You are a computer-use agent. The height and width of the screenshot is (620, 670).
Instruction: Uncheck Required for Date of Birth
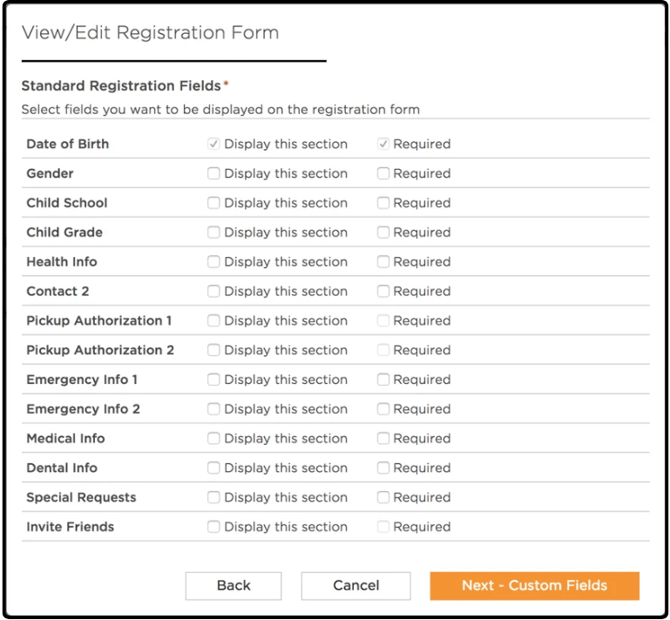383,144
